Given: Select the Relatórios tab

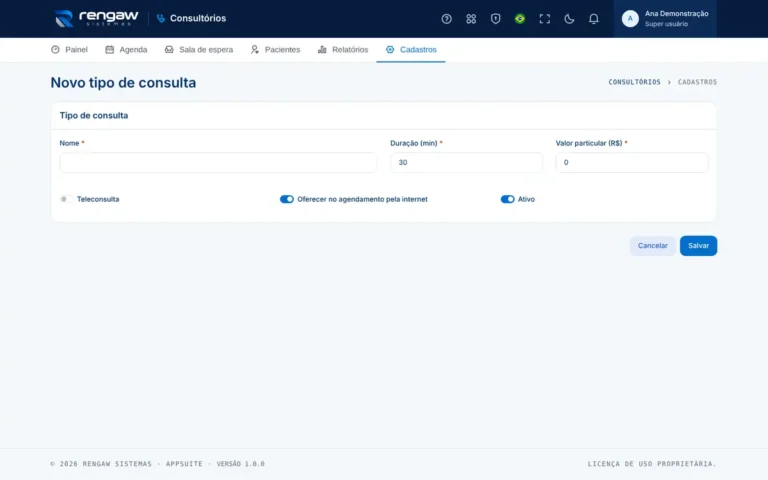Looking at the screenshot, I should tap(343, 49).
